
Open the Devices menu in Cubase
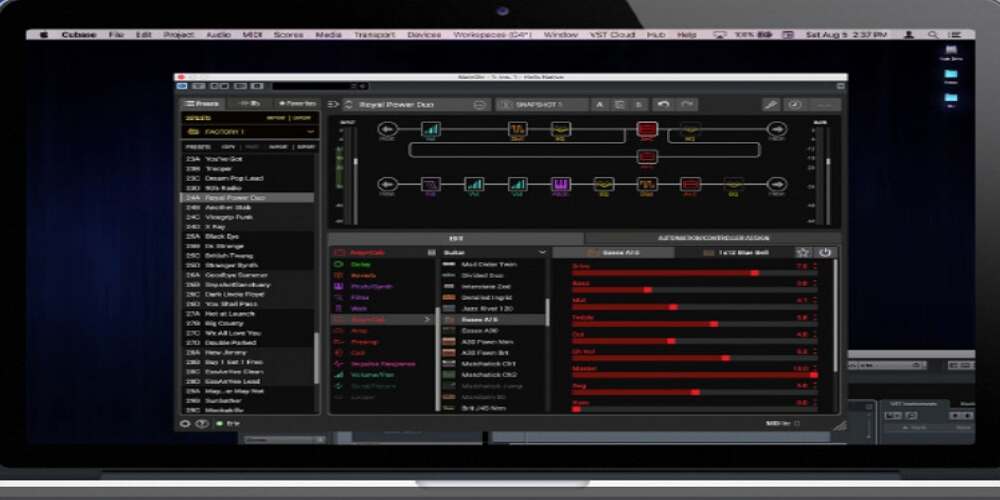click(424, 35)
